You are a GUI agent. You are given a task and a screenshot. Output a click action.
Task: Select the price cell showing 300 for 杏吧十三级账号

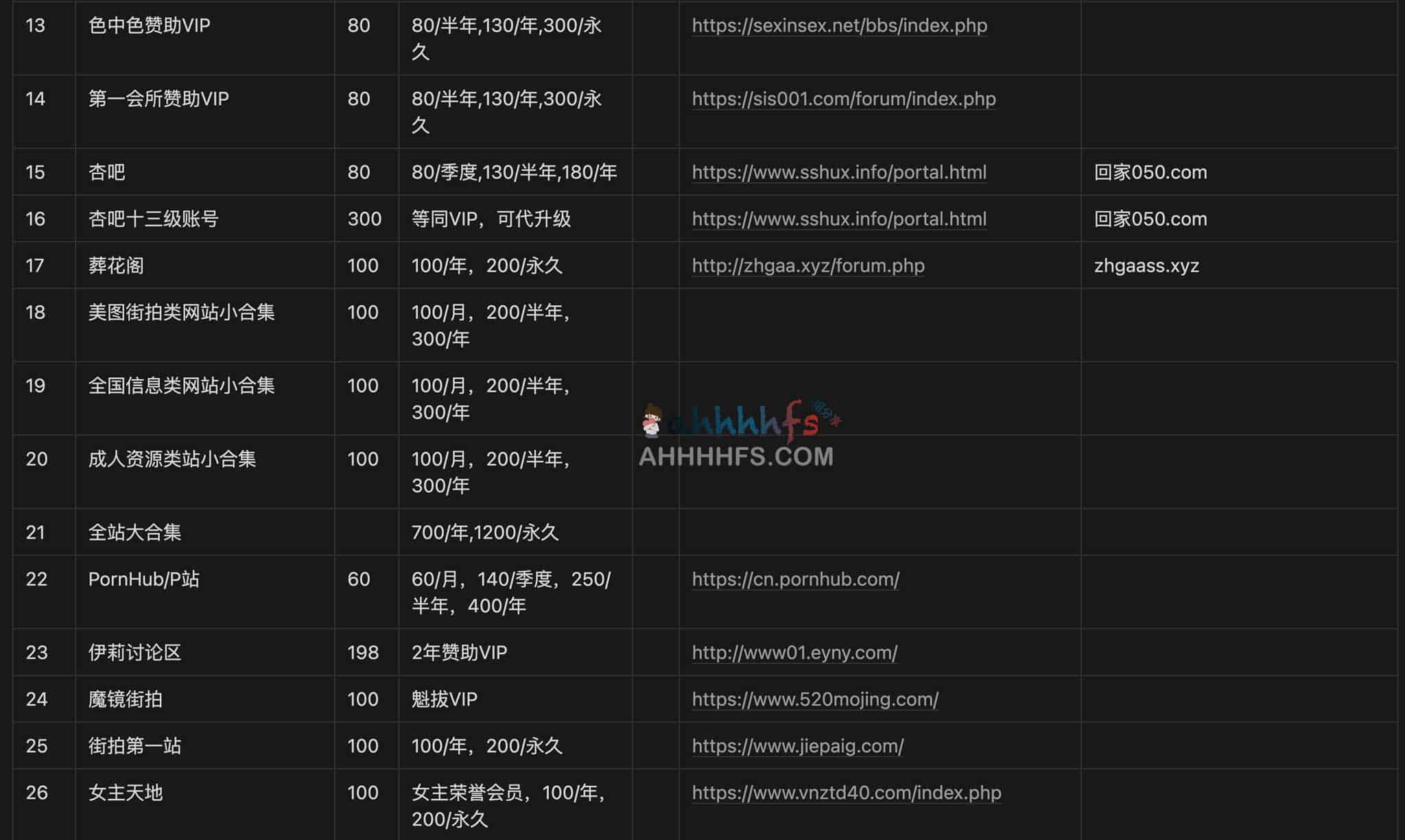pos(364,219)
